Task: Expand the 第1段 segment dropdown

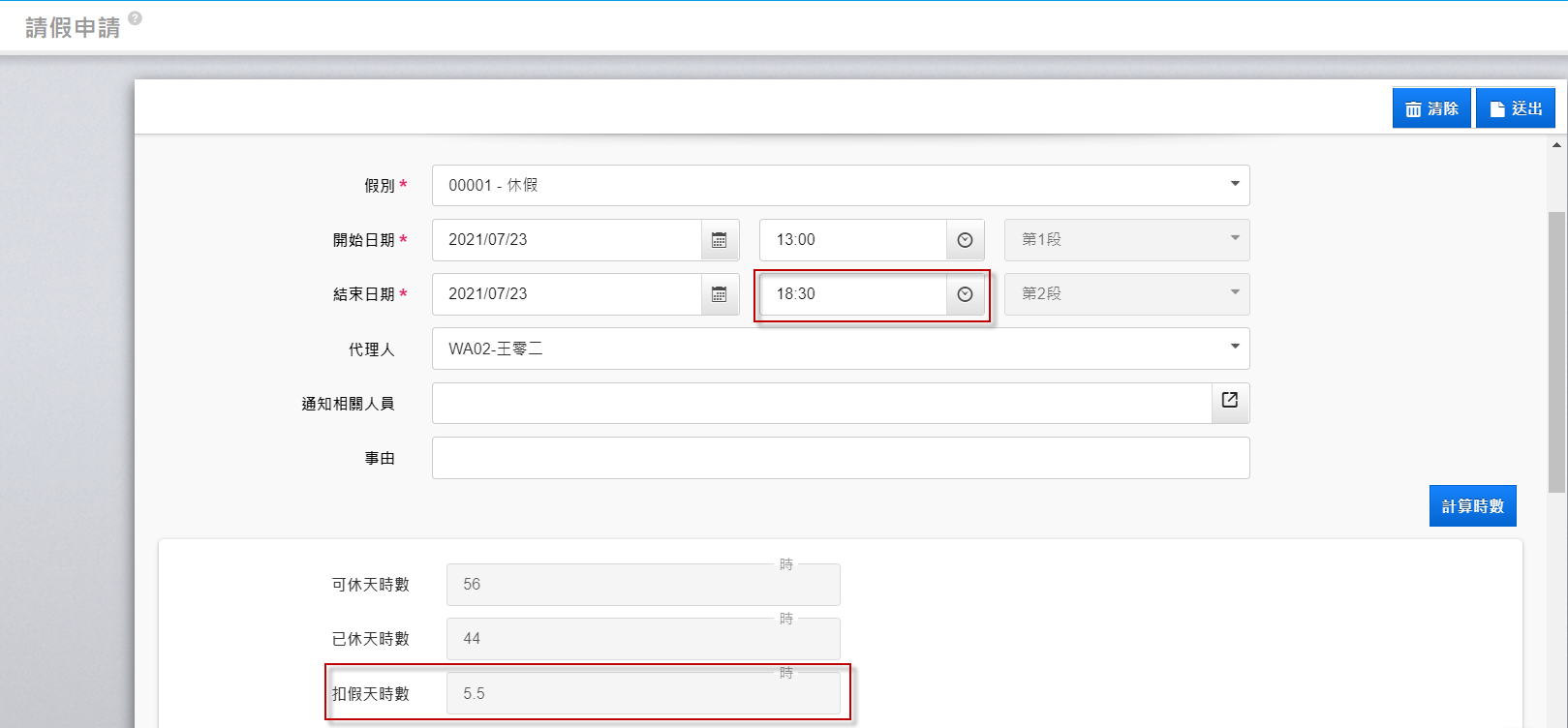Action: (x=1234, y=239)
